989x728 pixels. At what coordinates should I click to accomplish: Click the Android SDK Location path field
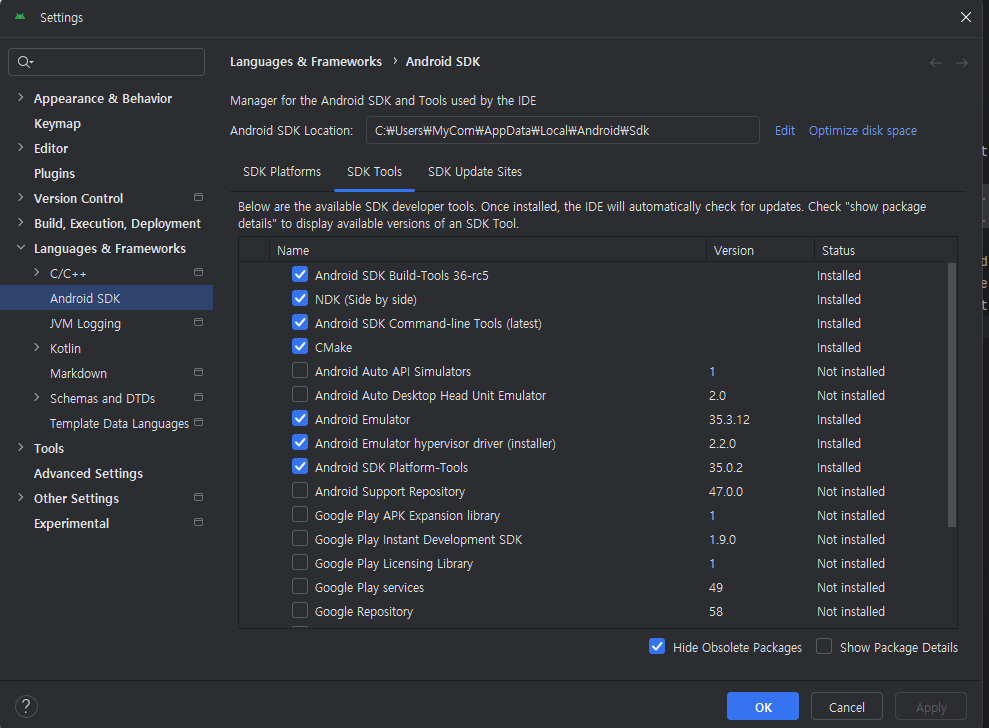pos(563,130)
